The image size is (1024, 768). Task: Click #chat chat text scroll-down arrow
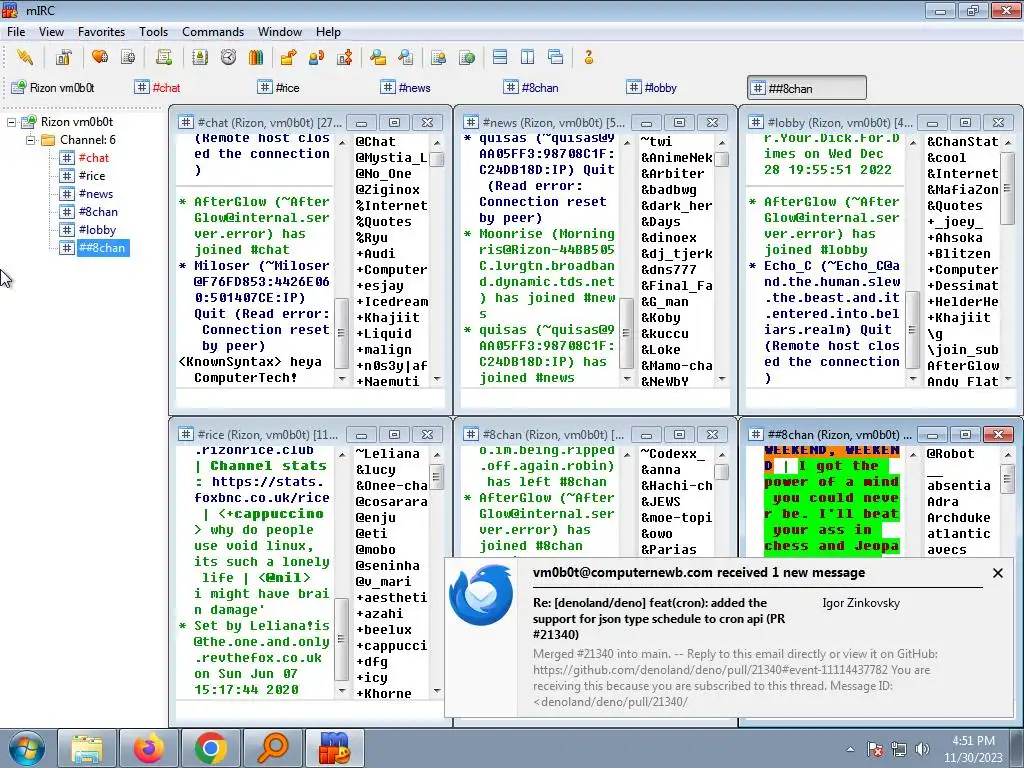pos(342,379)
